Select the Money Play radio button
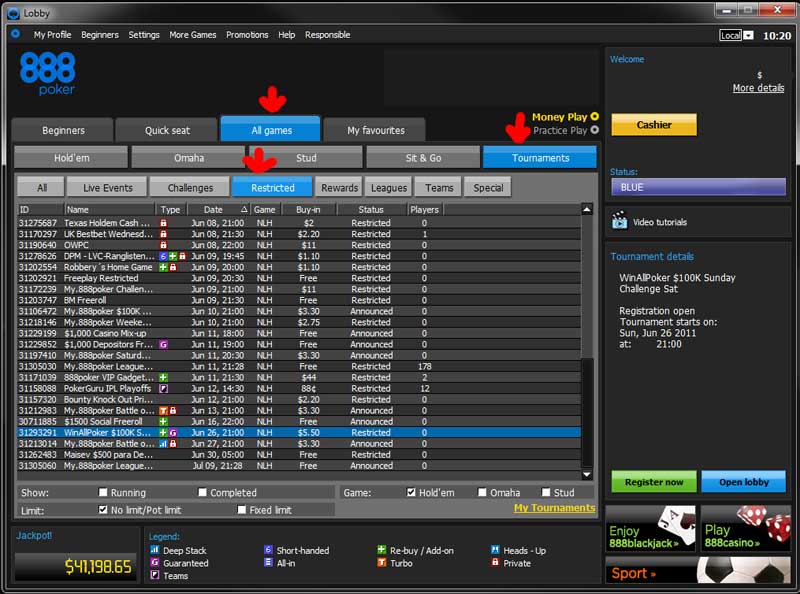 pyautogui.click(x=594, y=117)
